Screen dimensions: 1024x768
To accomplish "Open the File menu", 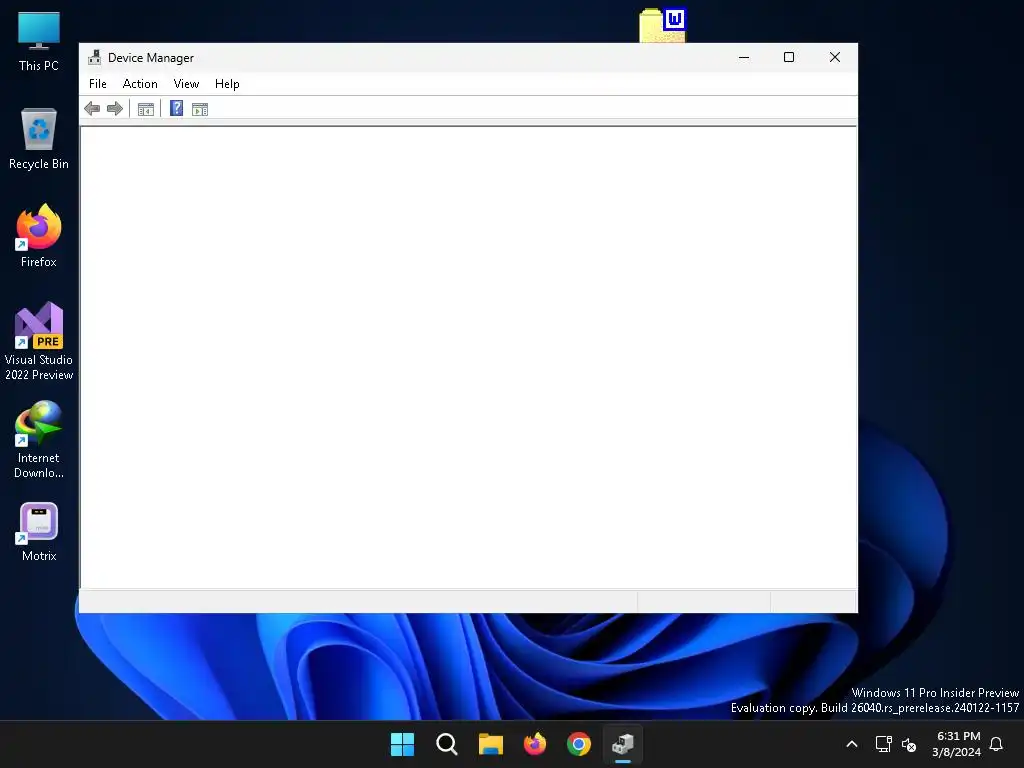I will 97,84.
